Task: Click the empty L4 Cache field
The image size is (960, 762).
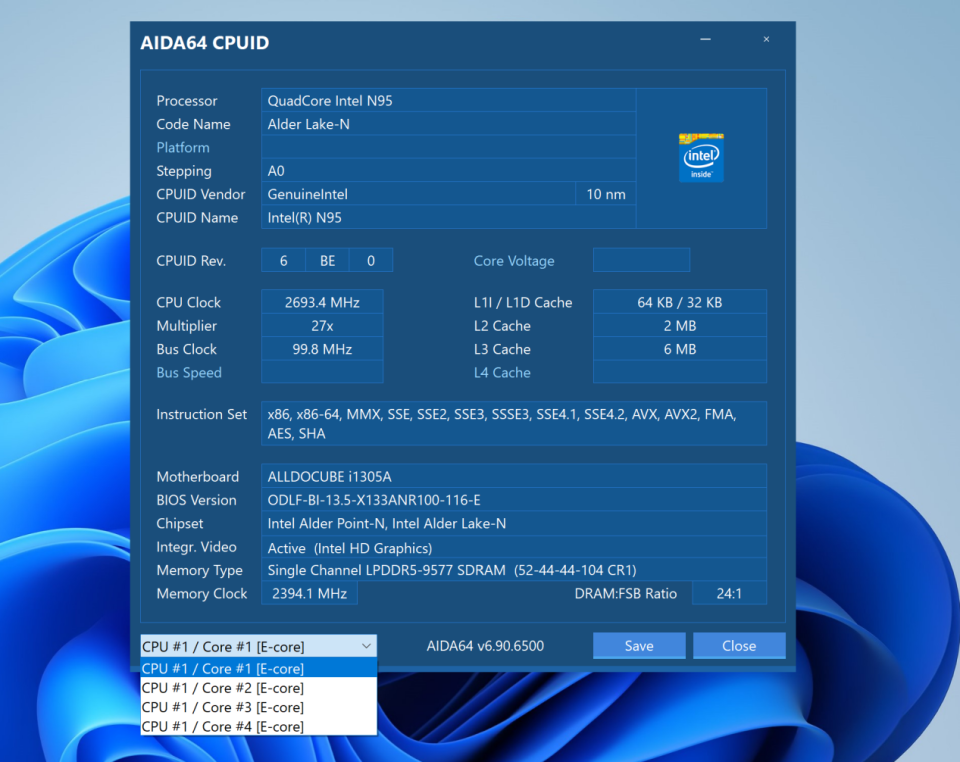Action: [x=680, y=372]
